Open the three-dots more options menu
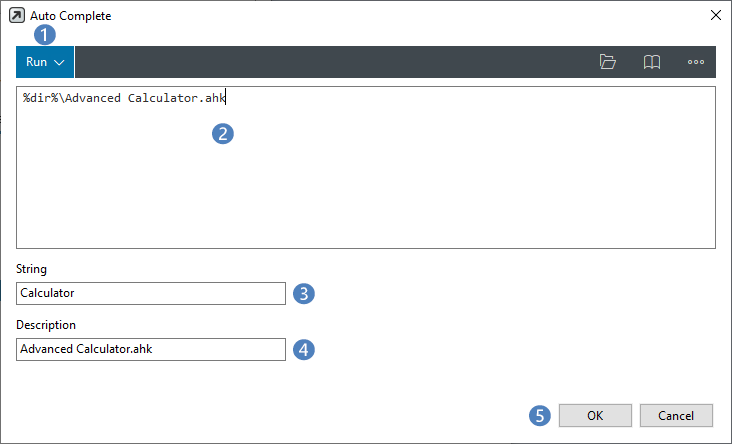Screen dimensions: 732x444 [696, 62]
